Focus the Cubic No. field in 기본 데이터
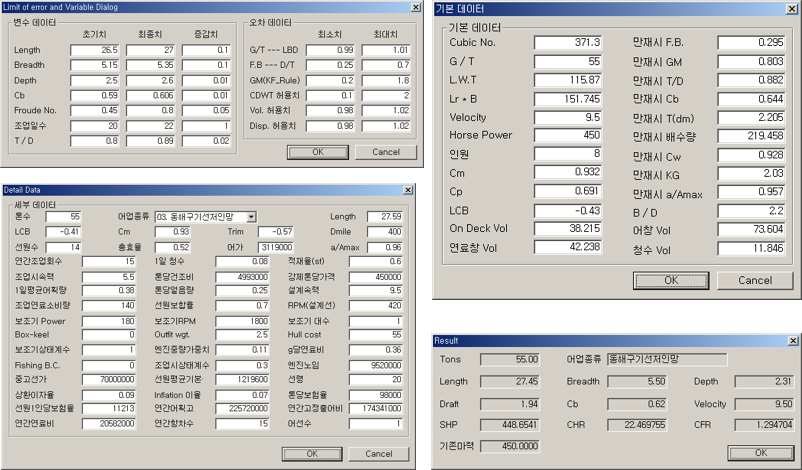802x470 pixels. 568,42
